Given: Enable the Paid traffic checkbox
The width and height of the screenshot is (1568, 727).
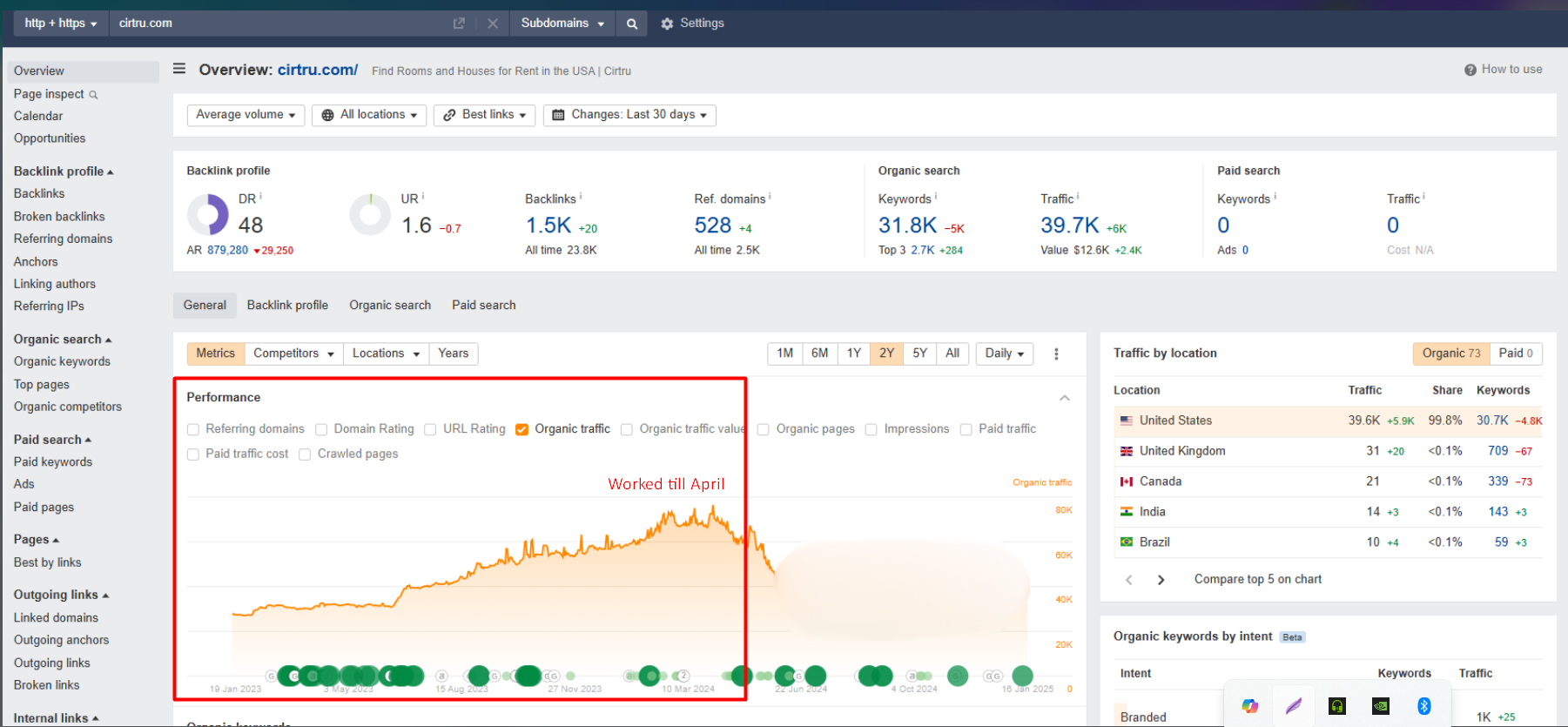Looking at the screenshot, I should 966,429.
